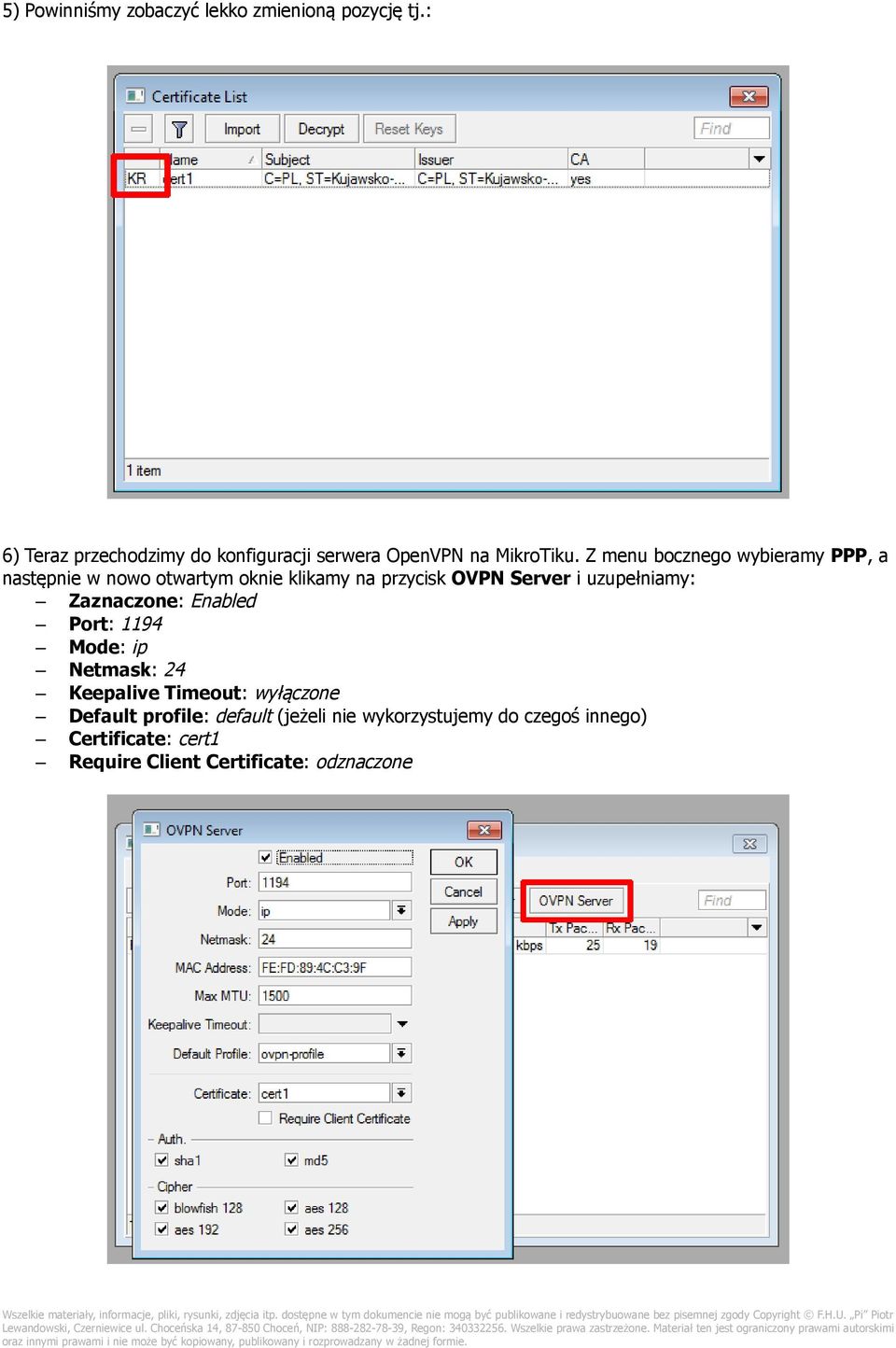Click the Certificate List window icon
This screenshot has width=896, height=1348.
(x=135, y=96)
